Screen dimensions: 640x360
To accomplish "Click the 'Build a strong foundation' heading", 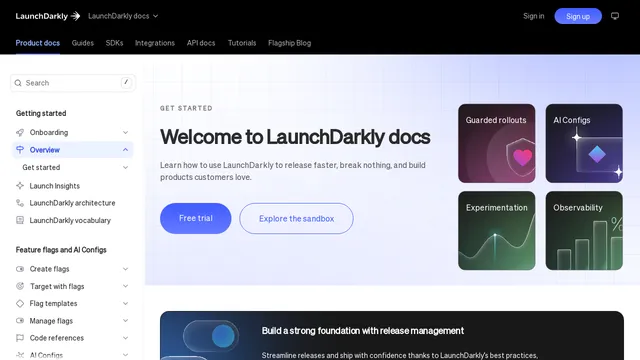I will point(362,331).
